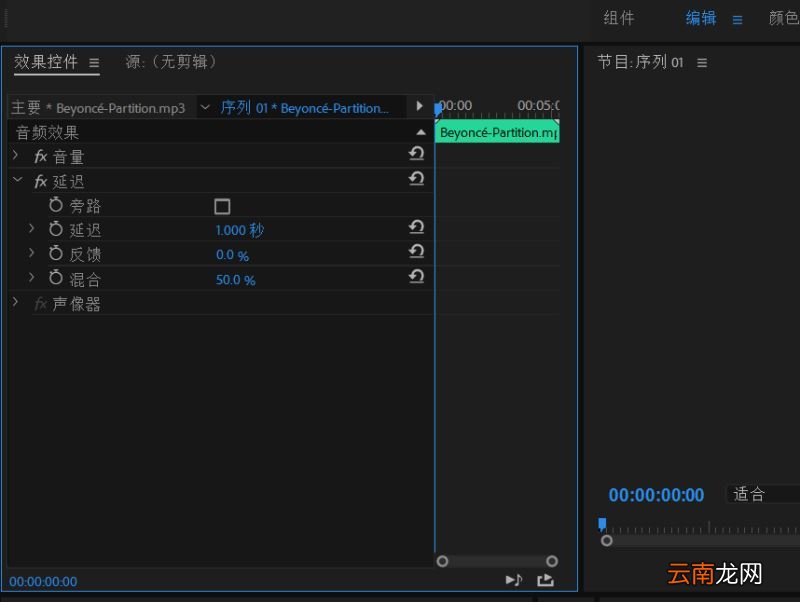Reset the 音量 effect
This screenshot has width=800, height=602.
pyautogui.click(x=416, y=153)
